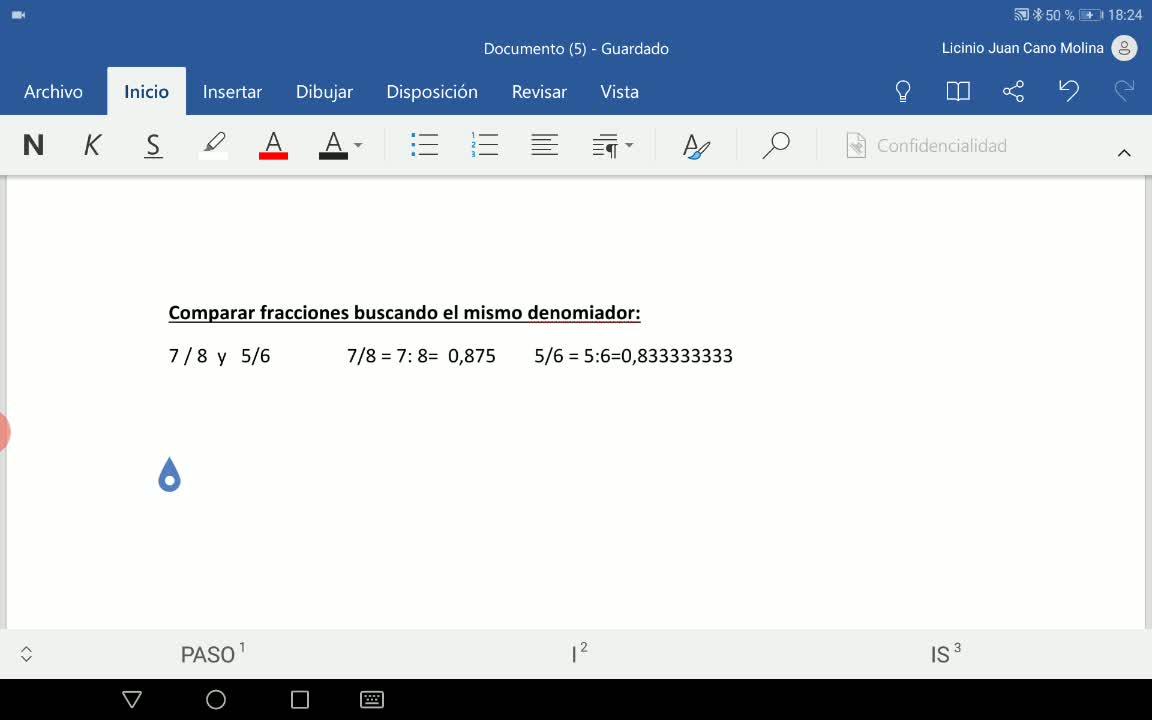Open the account profile avatar
Image resolution: width=1152 pixels, height=720 pixels.
coord(1124,48)
